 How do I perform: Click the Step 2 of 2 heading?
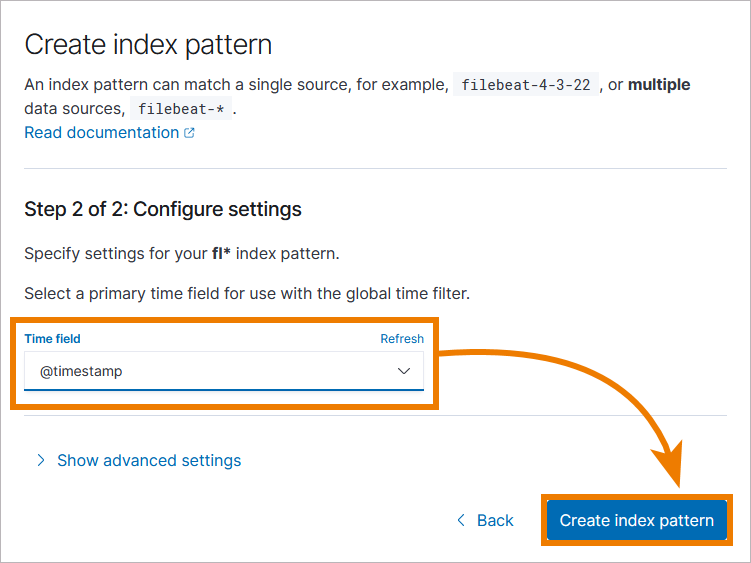(x=163, y=209)
